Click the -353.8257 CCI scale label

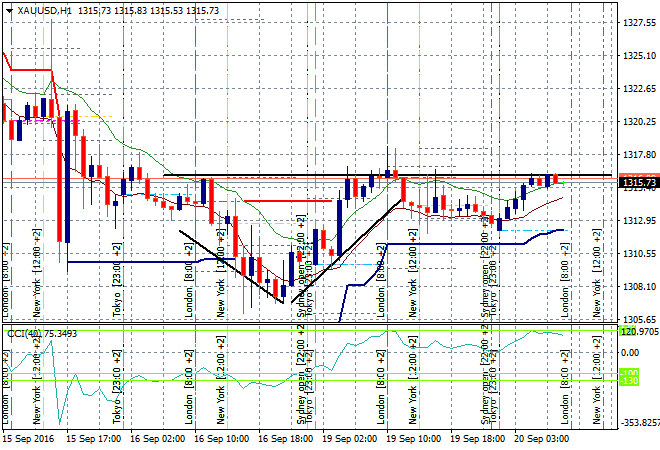click(638, 423)
